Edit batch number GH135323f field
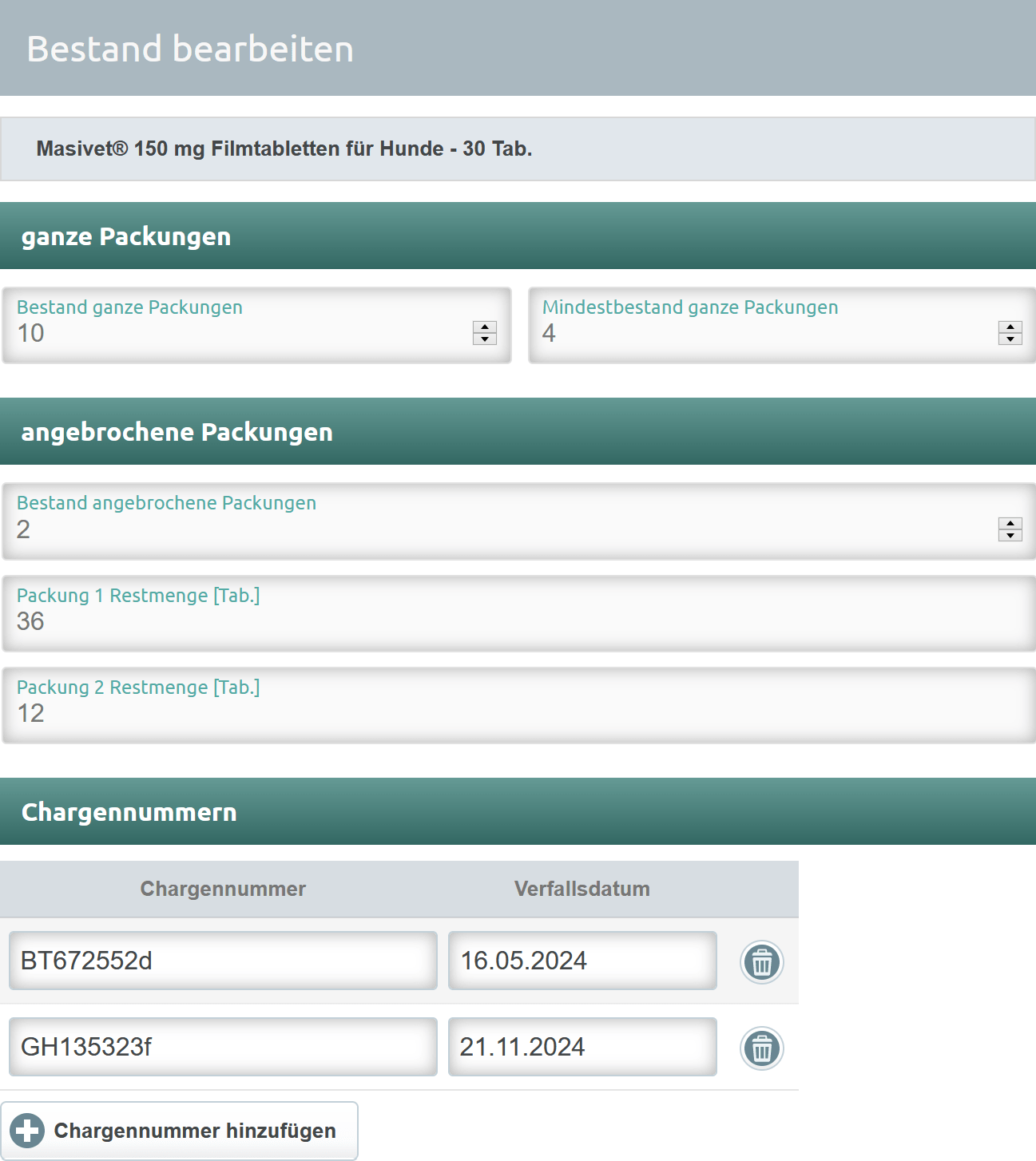Screen dimensions: 1036x1161 click(x=223, y=1047)
